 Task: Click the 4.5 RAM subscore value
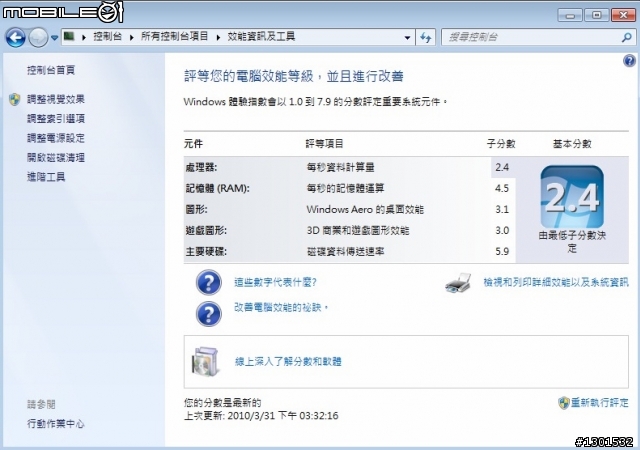coord(502,188)
